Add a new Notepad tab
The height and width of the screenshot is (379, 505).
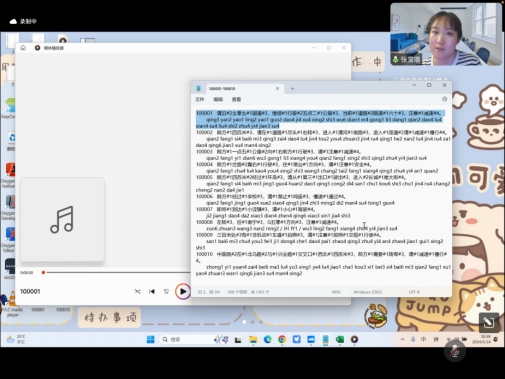292,88
